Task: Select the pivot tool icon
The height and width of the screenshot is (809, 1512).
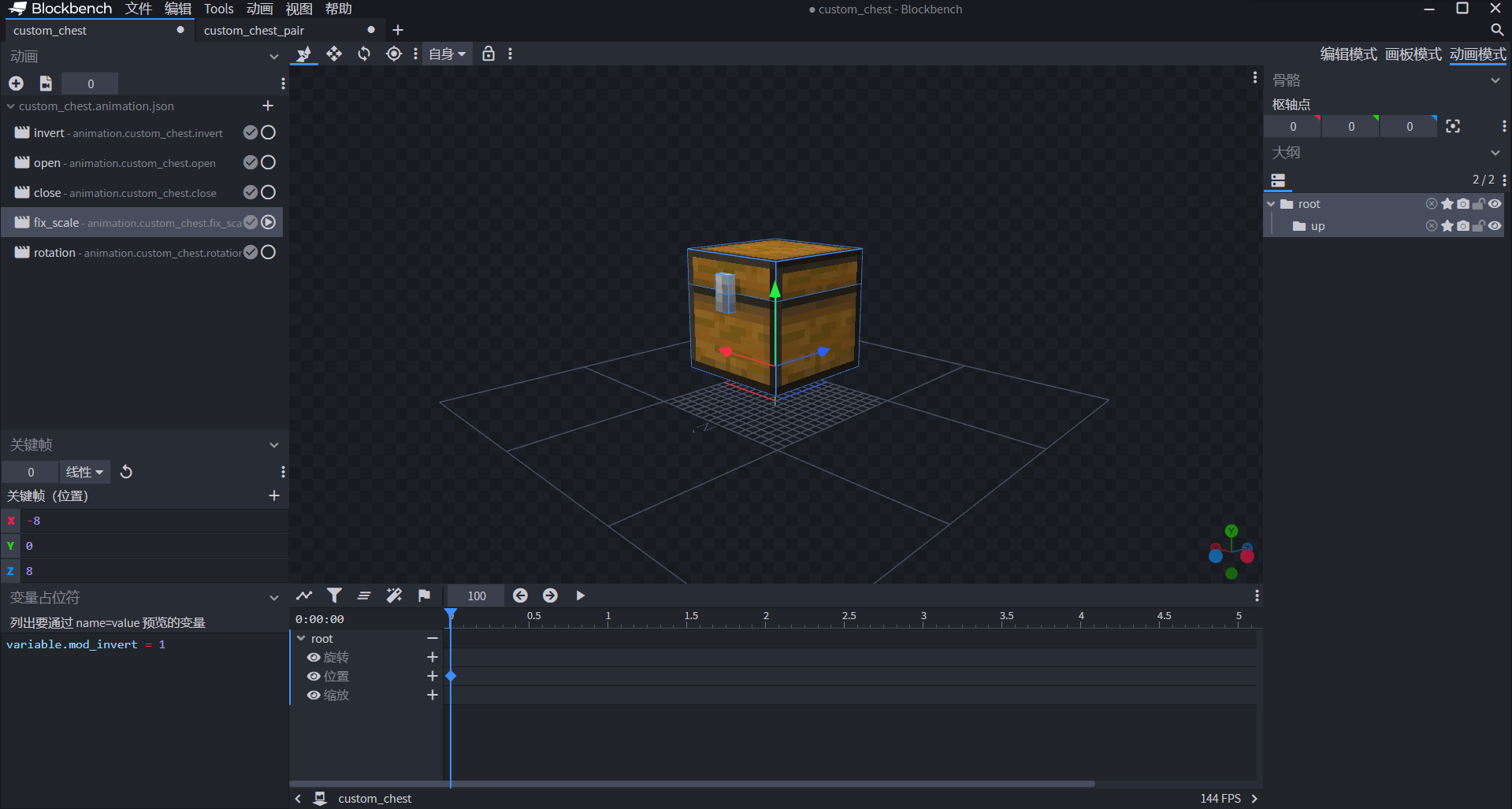Action: (x=394, y=54)
